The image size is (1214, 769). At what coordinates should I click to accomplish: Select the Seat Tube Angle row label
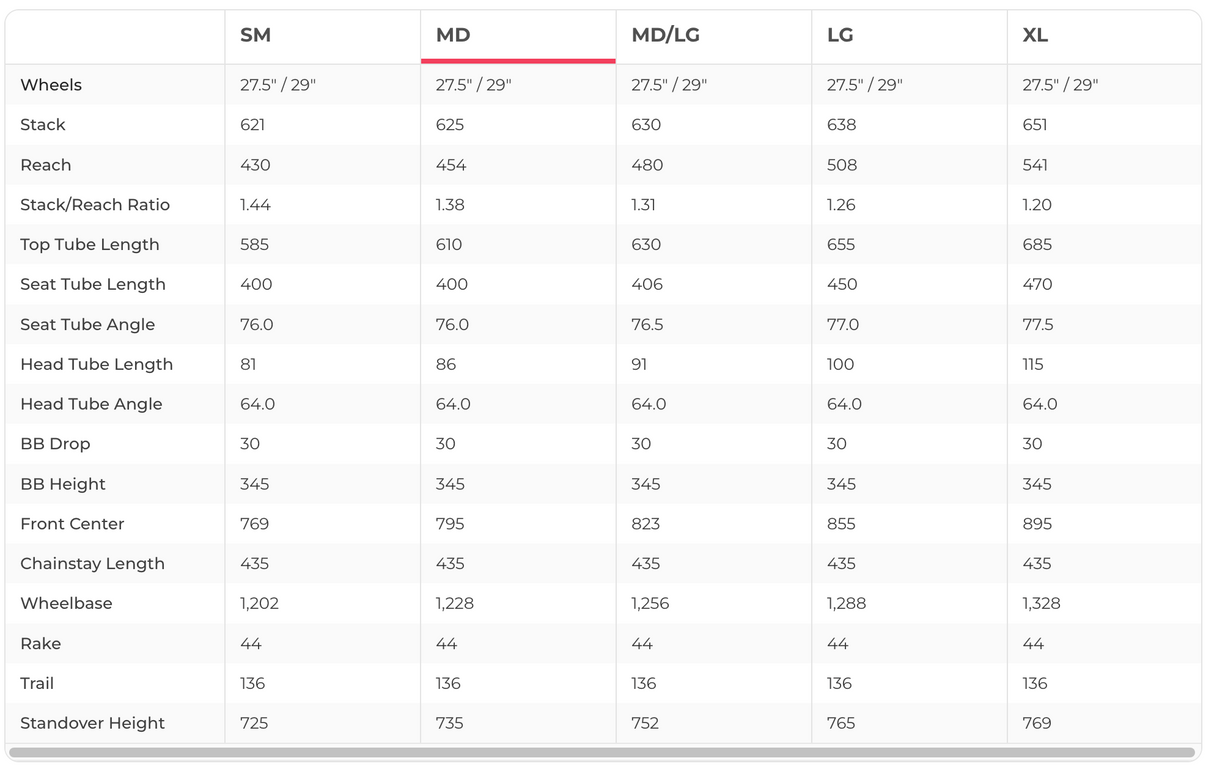pyautogui.click(x=87, y=325)
